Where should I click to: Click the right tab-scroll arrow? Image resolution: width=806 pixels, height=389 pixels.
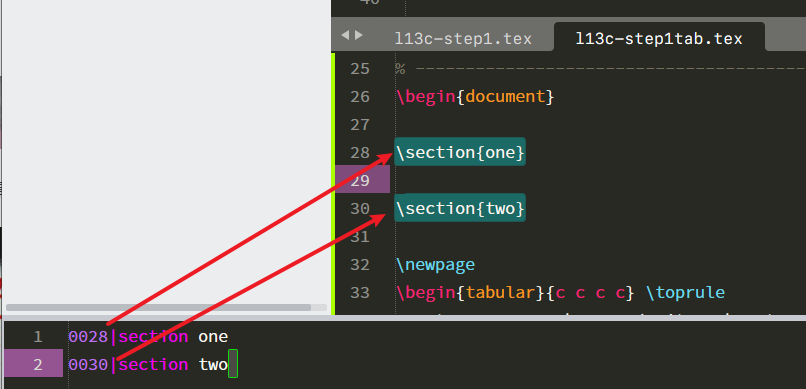pos(359,35)
